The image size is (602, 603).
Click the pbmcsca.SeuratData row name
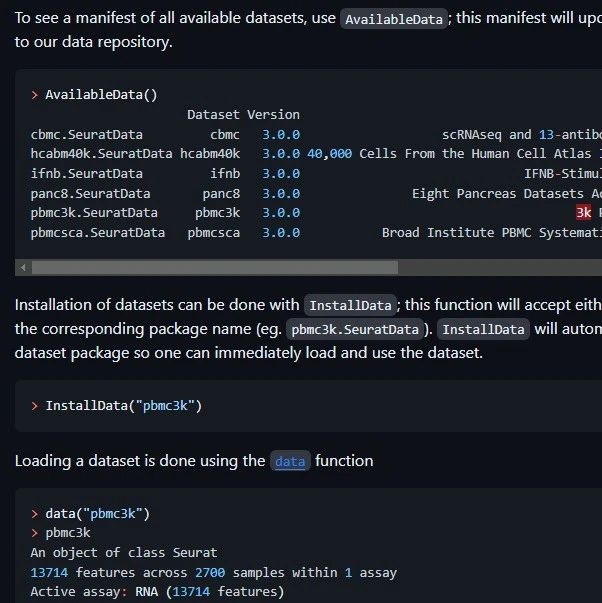(98, 233)
